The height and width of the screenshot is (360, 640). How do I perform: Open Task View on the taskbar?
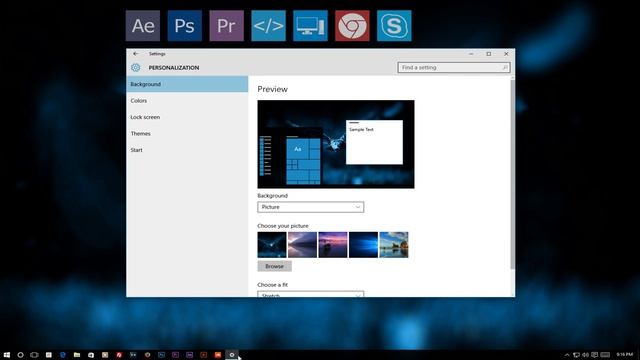[x=34, y=355]
